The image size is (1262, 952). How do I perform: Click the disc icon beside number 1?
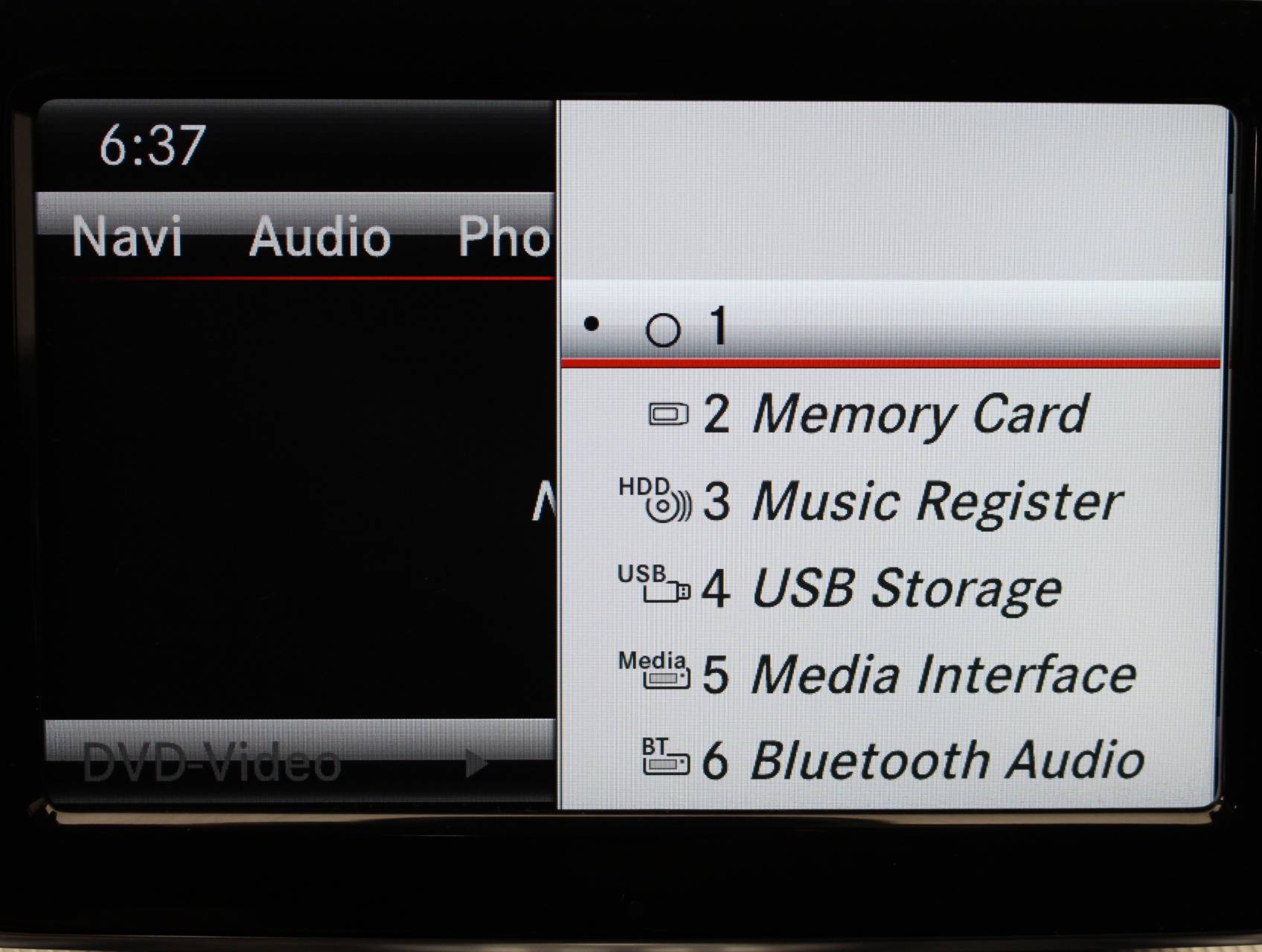click(x=663, y=329)
